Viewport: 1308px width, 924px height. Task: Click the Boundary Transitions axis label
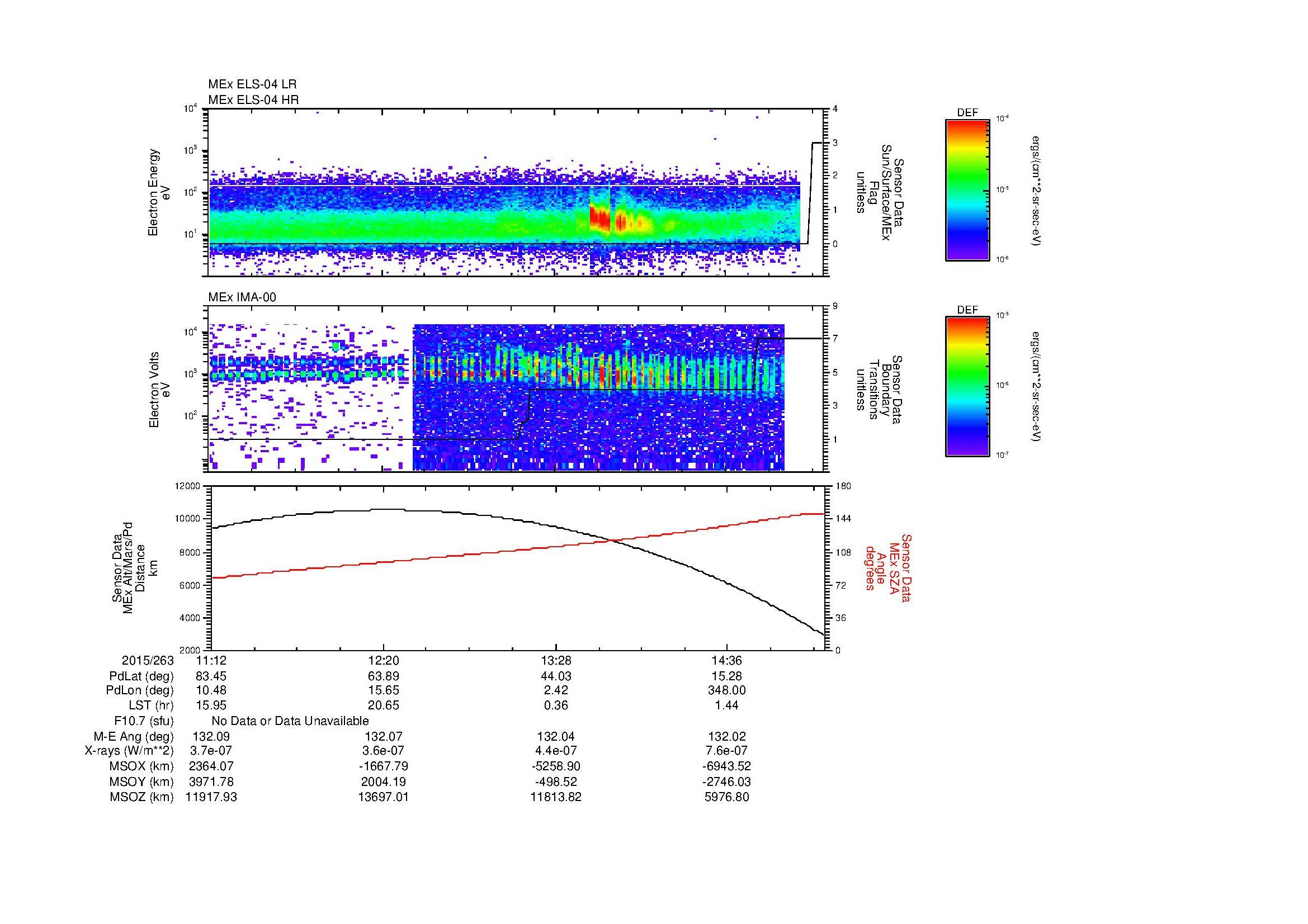click(x=879, y=390)
